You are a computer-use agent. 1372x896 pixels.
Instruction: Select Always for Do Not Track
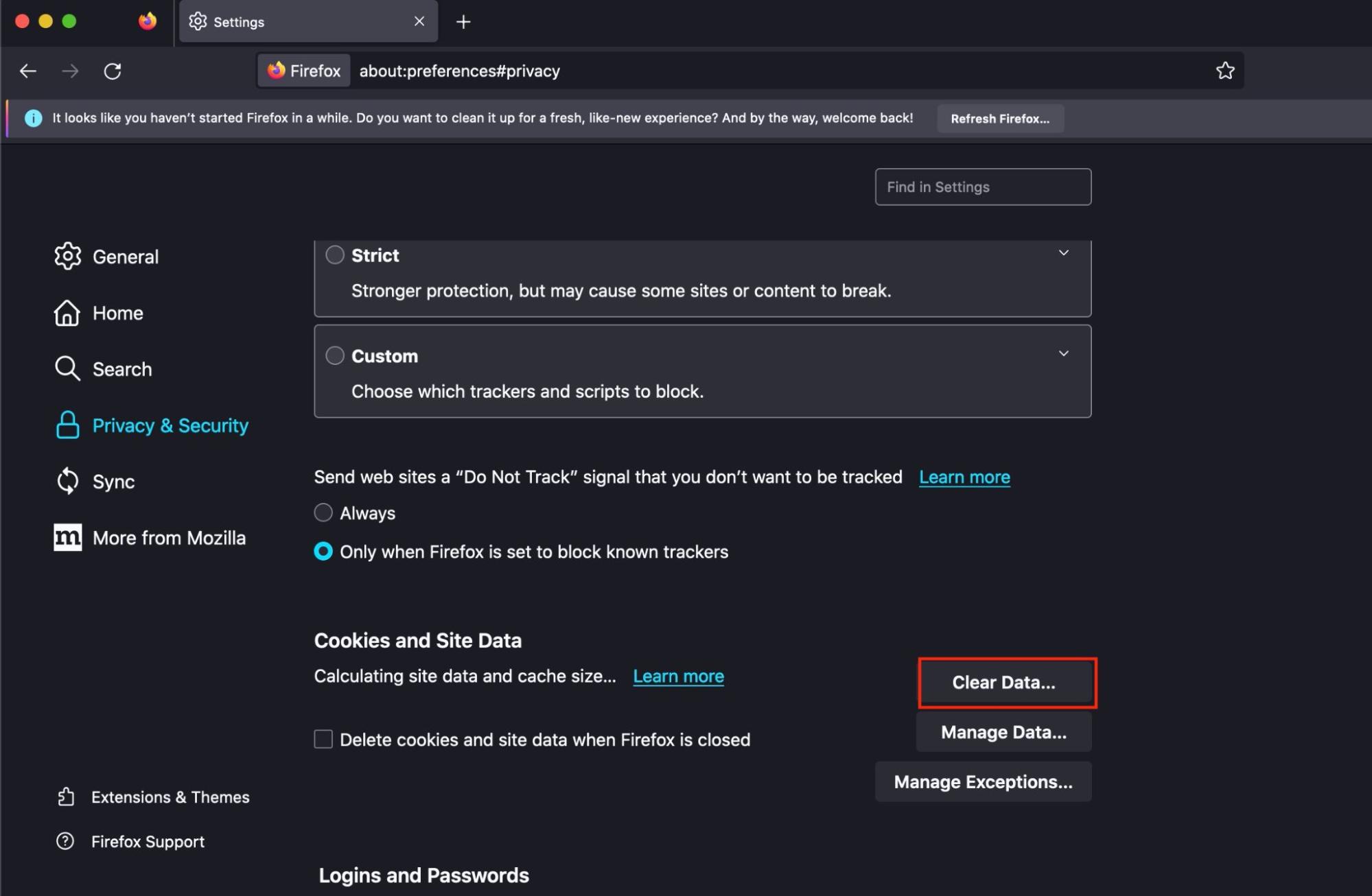tap(323, 512)
